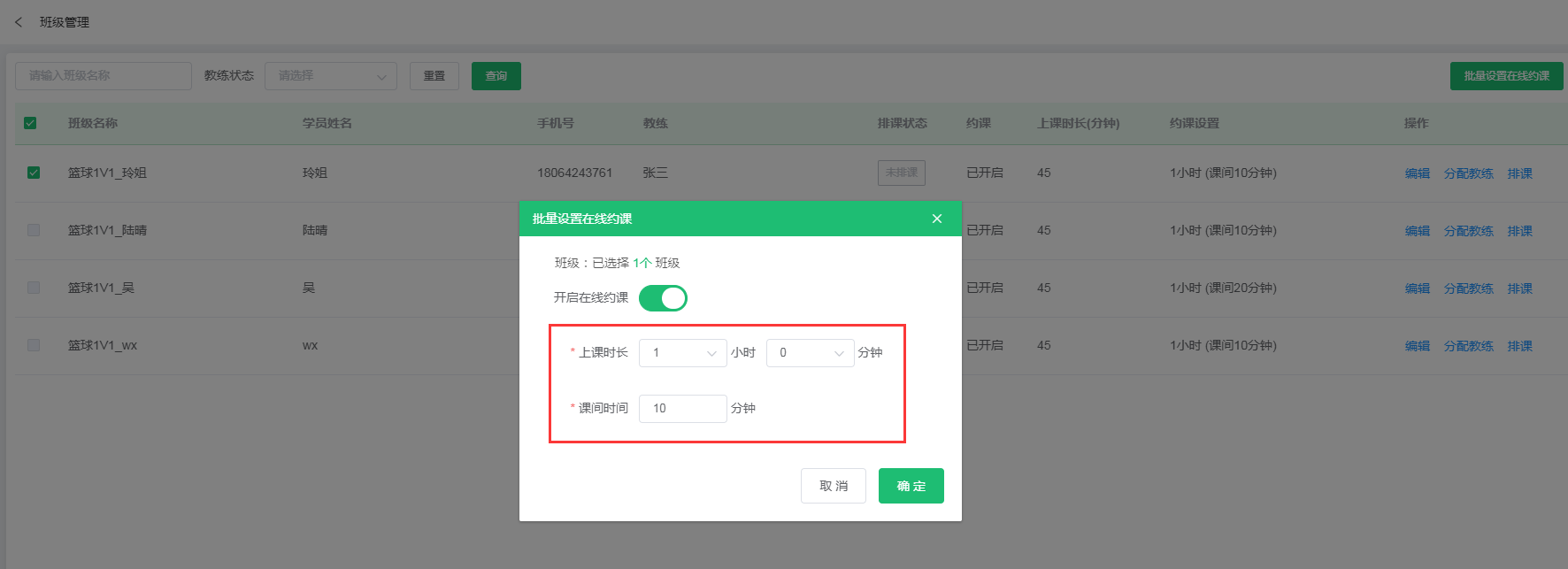Click the 请输入班级名称 search field
The height and width of the screenshot is (569, 1568).
click(x=103, y=76)
